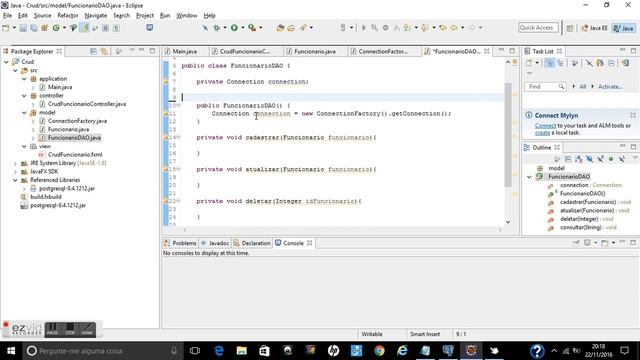Click the editor vertical scrollbar thumb
The image size is (640, 360).
click(x=508, y=134)
